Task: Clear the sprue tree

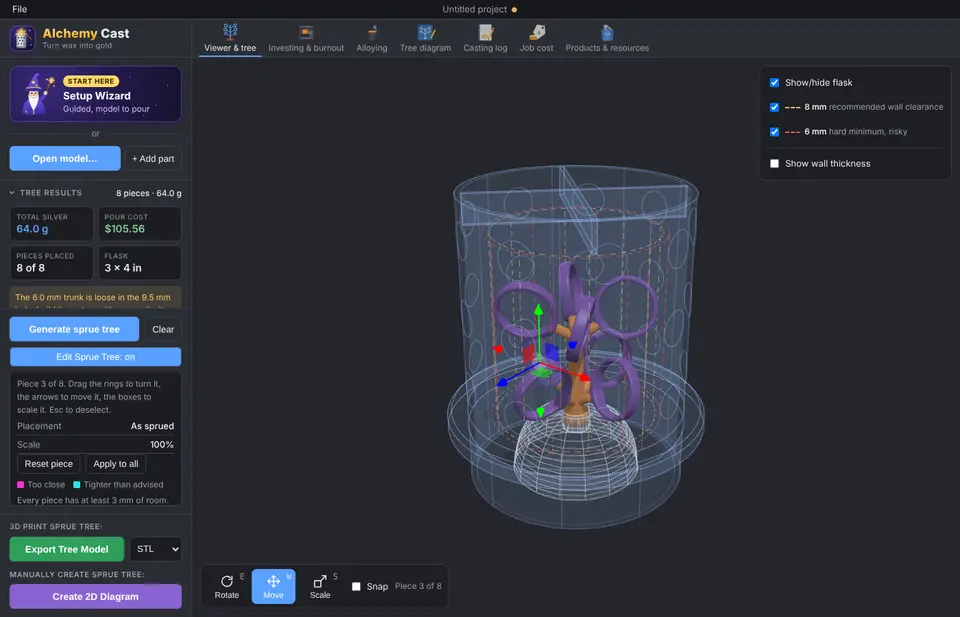Action: pyautogui.click(x=163, y=329)
